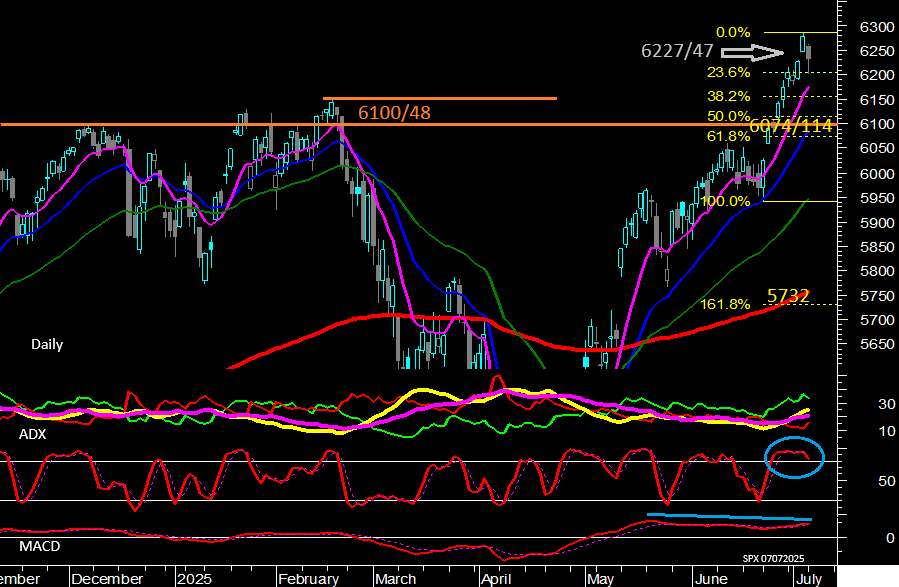Select the 5850 price axis value
The width and height of the screenshot is (899, 587).
pyautogui.click(x=877, y=247)
